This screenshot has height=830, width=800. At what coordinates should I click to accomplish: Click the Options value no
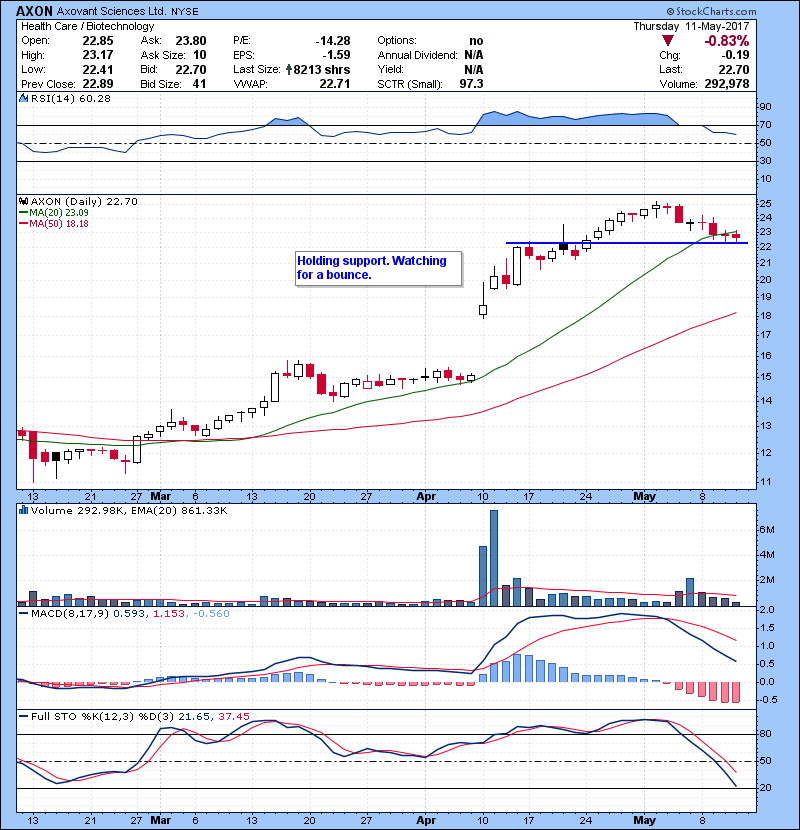(x=476, y=41)
